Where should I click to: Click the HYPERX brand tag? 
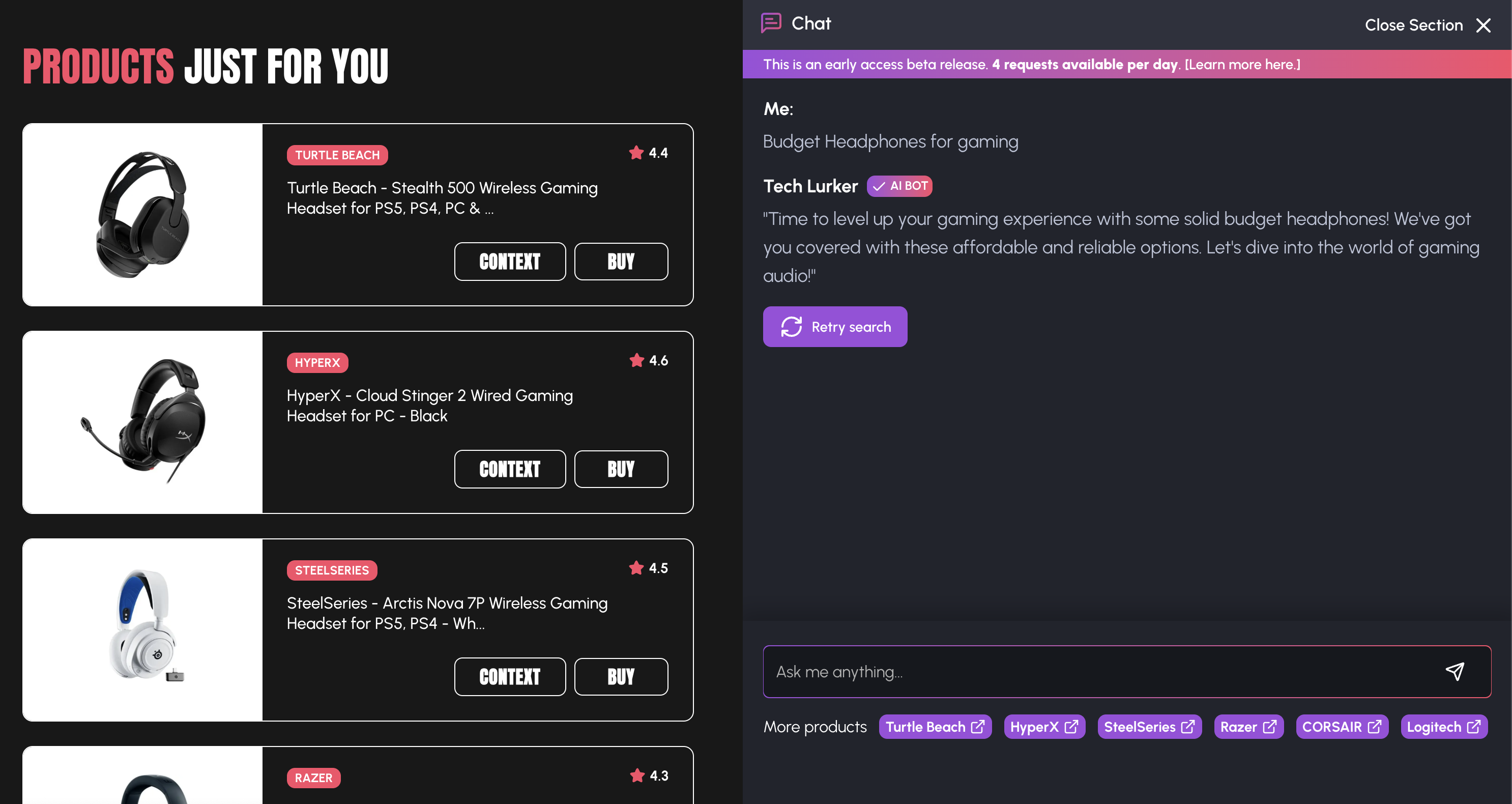(317, 362)
